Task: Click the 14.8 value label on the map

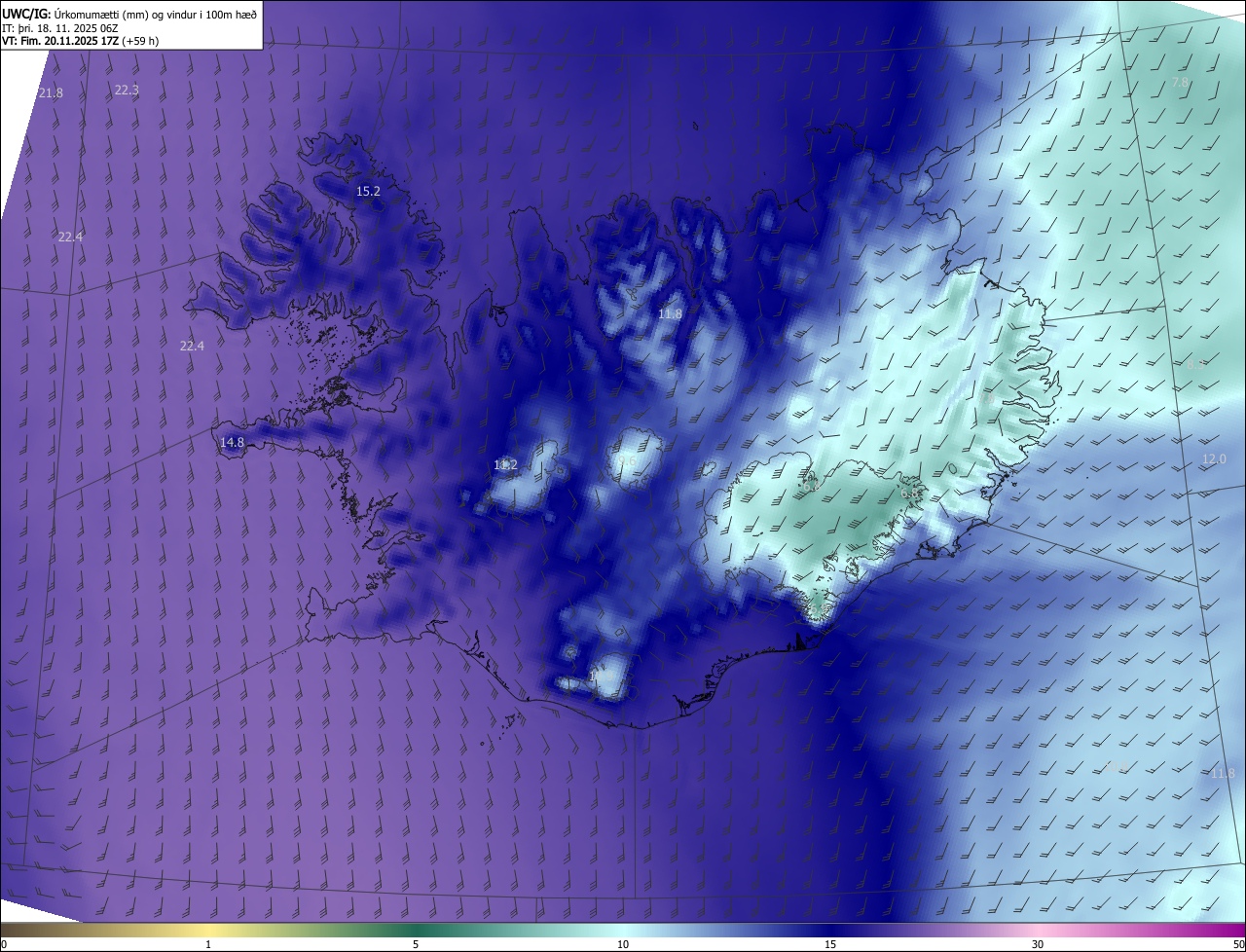Action: (232, 442)
